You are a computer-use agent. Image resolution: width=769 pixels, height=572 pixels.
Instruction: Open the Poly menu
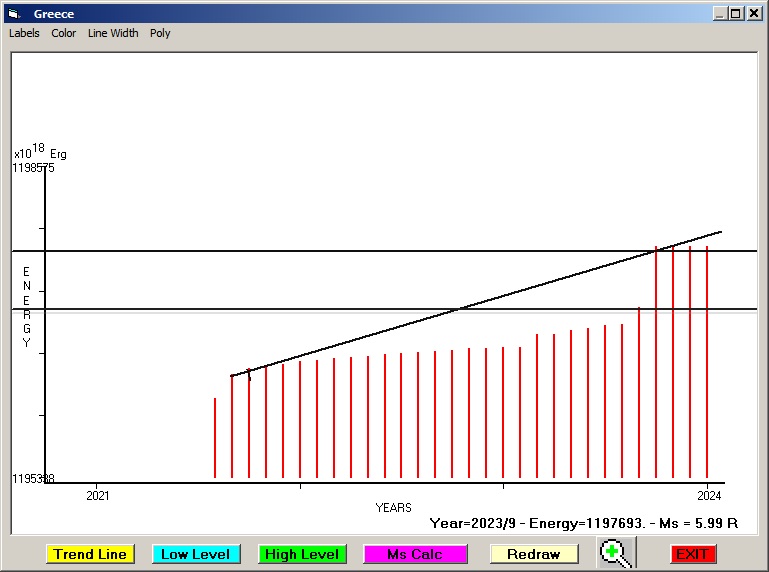160,33
